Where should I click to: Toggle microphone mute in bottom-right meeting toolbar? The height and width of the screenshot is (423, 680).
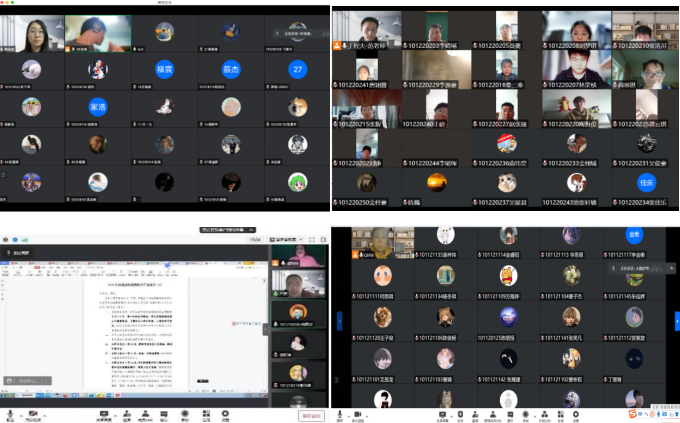(x=339, y=414)
